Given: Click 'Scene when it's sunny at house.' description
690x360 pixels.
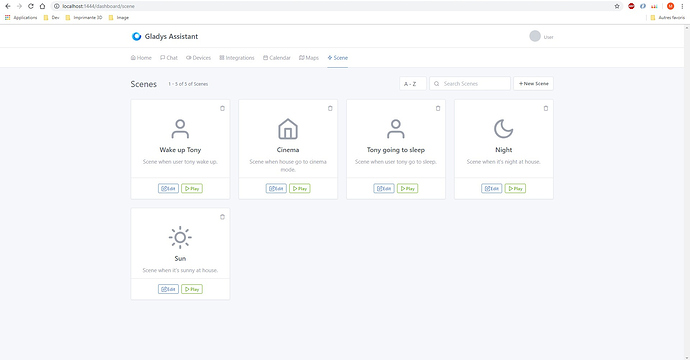Looking at the screenshot, I should tap(180, 270).
